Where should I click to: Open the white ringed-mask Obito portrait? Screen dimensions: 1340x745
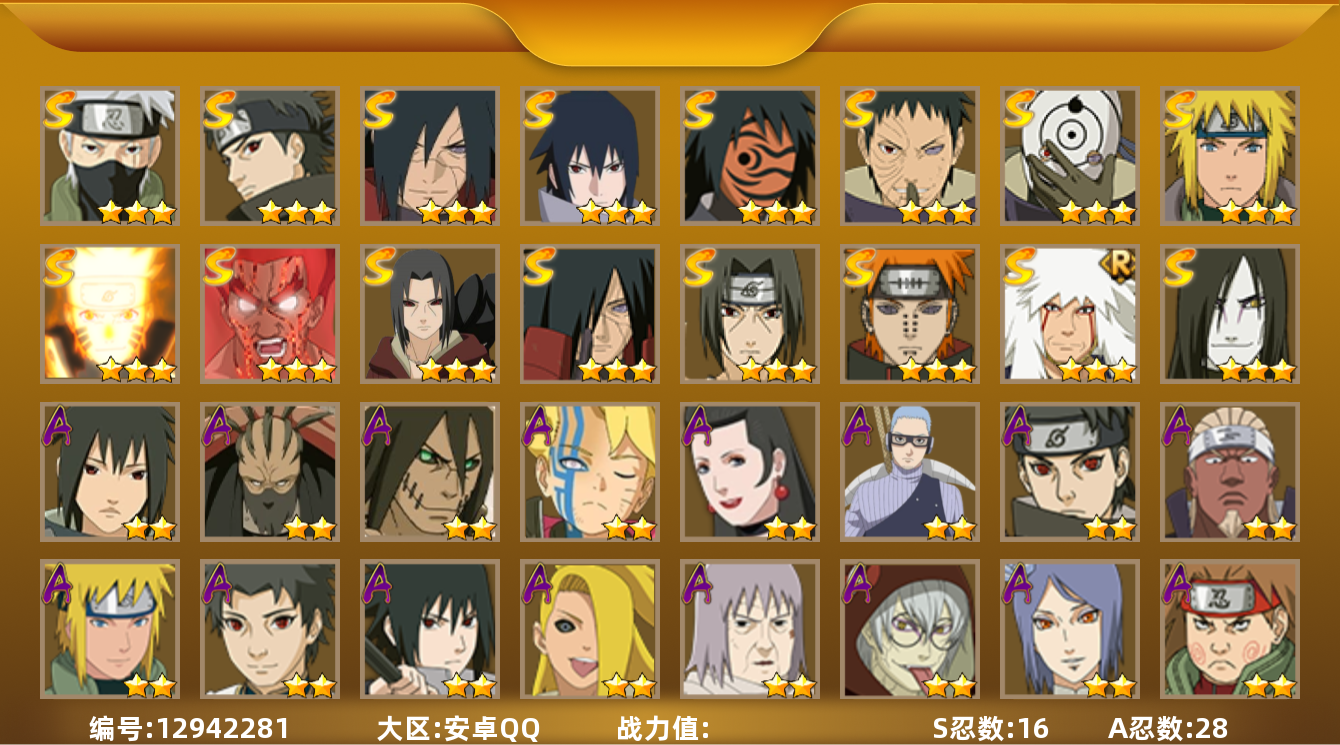1069,155
